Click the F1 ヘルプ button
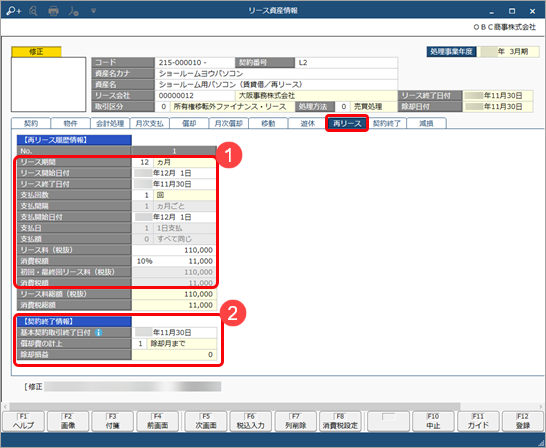The width and height of the screenshot is (546, 448). tap(23, 422)
